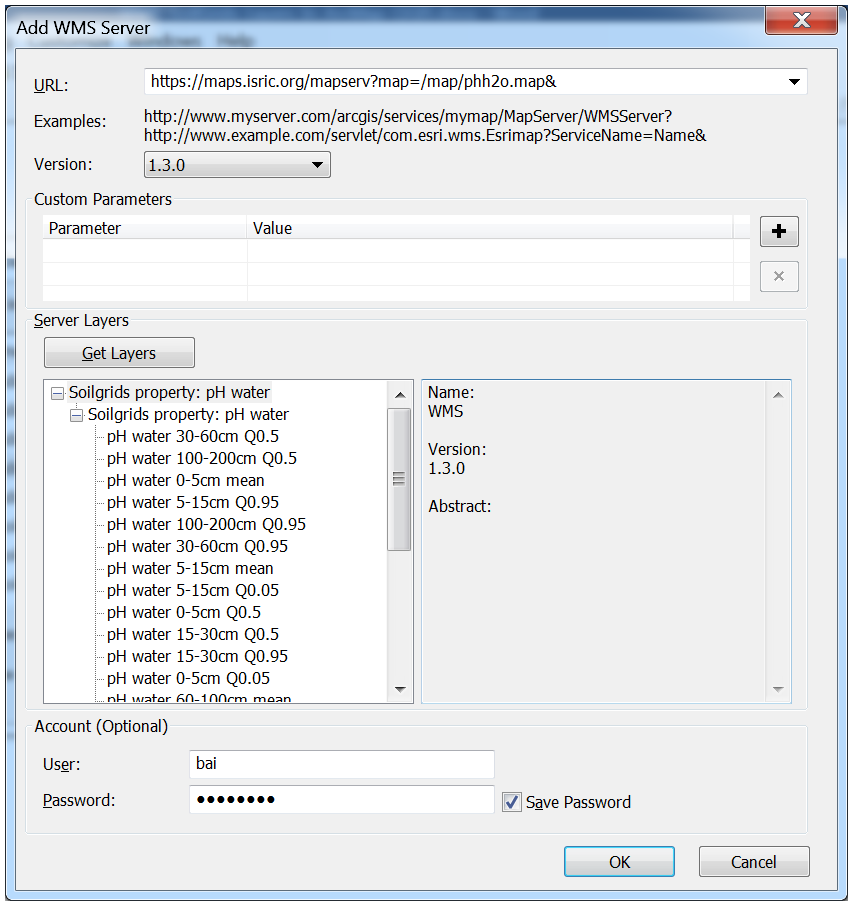Open the Version 1.3.0 dropdown
This screenshot has height=907, width=854.
pyautogui.click(x=316, y=165)
